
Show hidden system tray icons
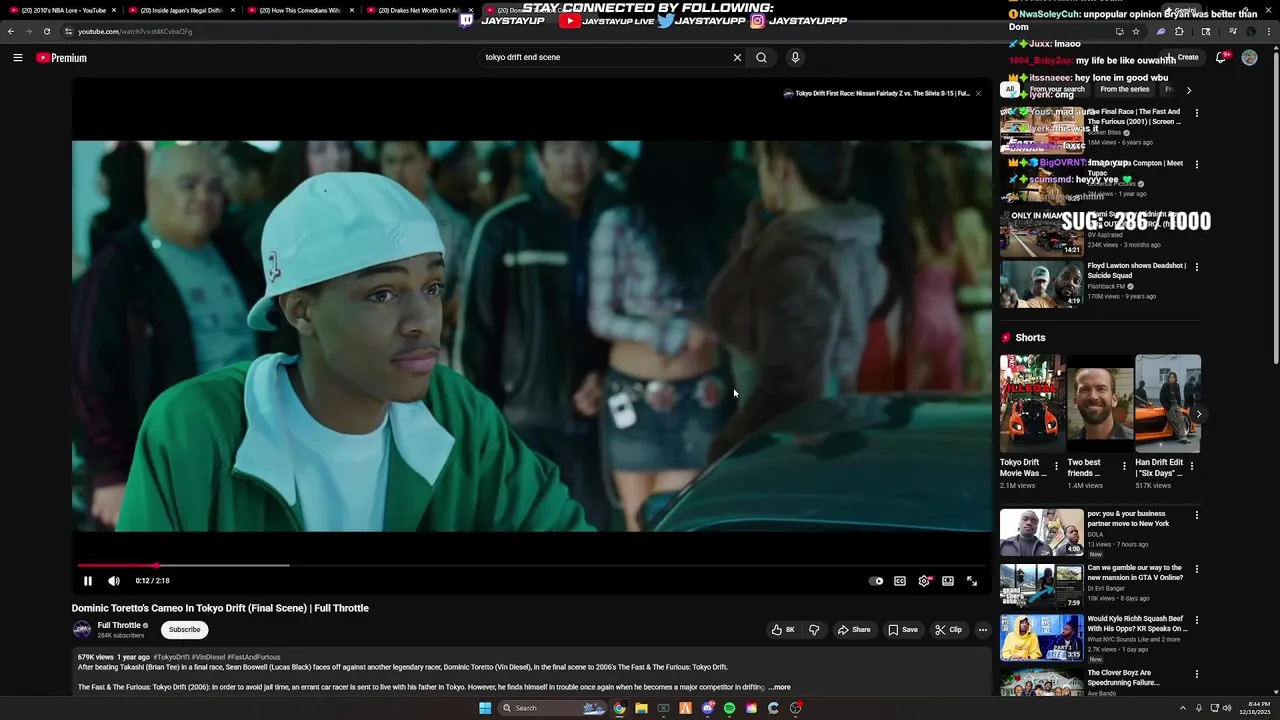[1182, 708]
